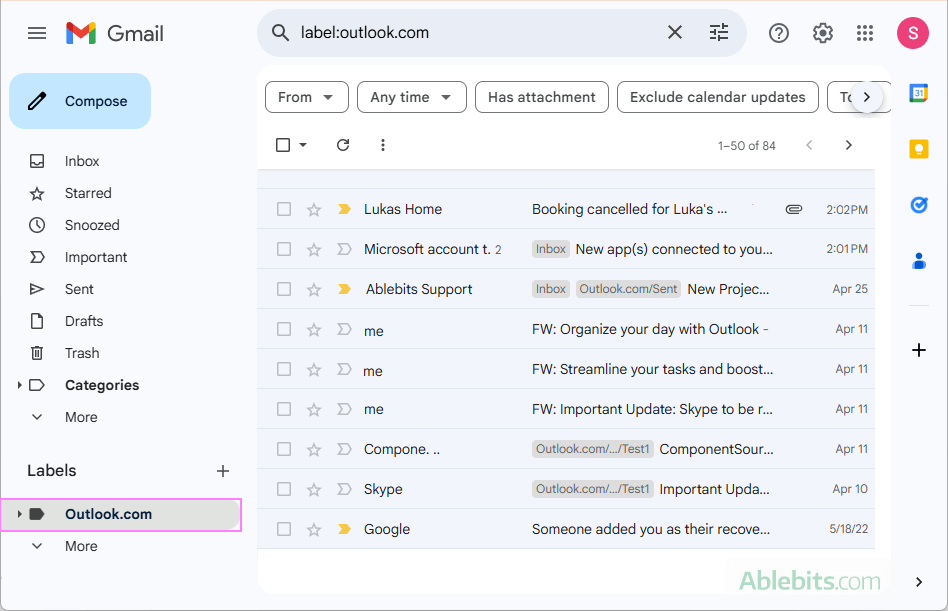948x611 pixels.
Task: Toggle importance marker on Microsoft account email
Action: click(x=344, y=249)
